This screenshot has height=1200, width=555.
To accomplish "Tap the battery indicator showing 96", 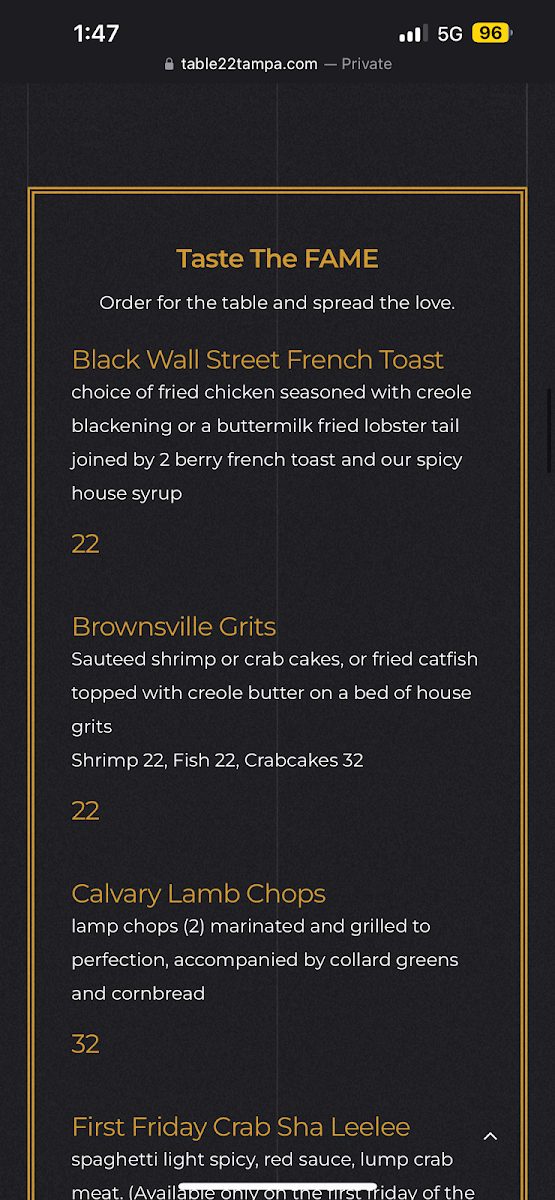I will click(x=492, y=33).
